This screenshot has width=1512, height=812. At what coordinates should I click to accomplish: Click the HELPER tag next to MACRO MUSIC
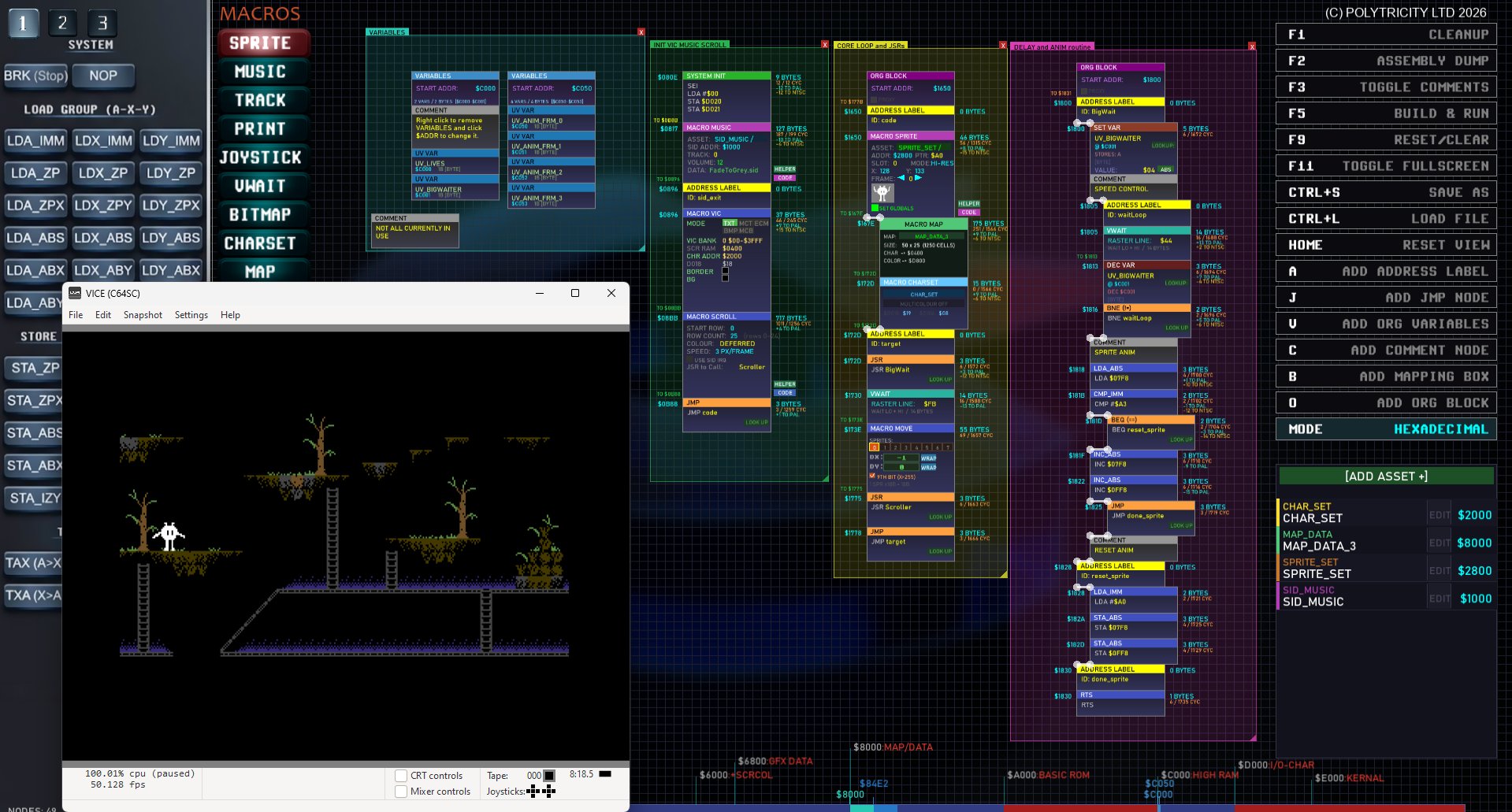785,169
